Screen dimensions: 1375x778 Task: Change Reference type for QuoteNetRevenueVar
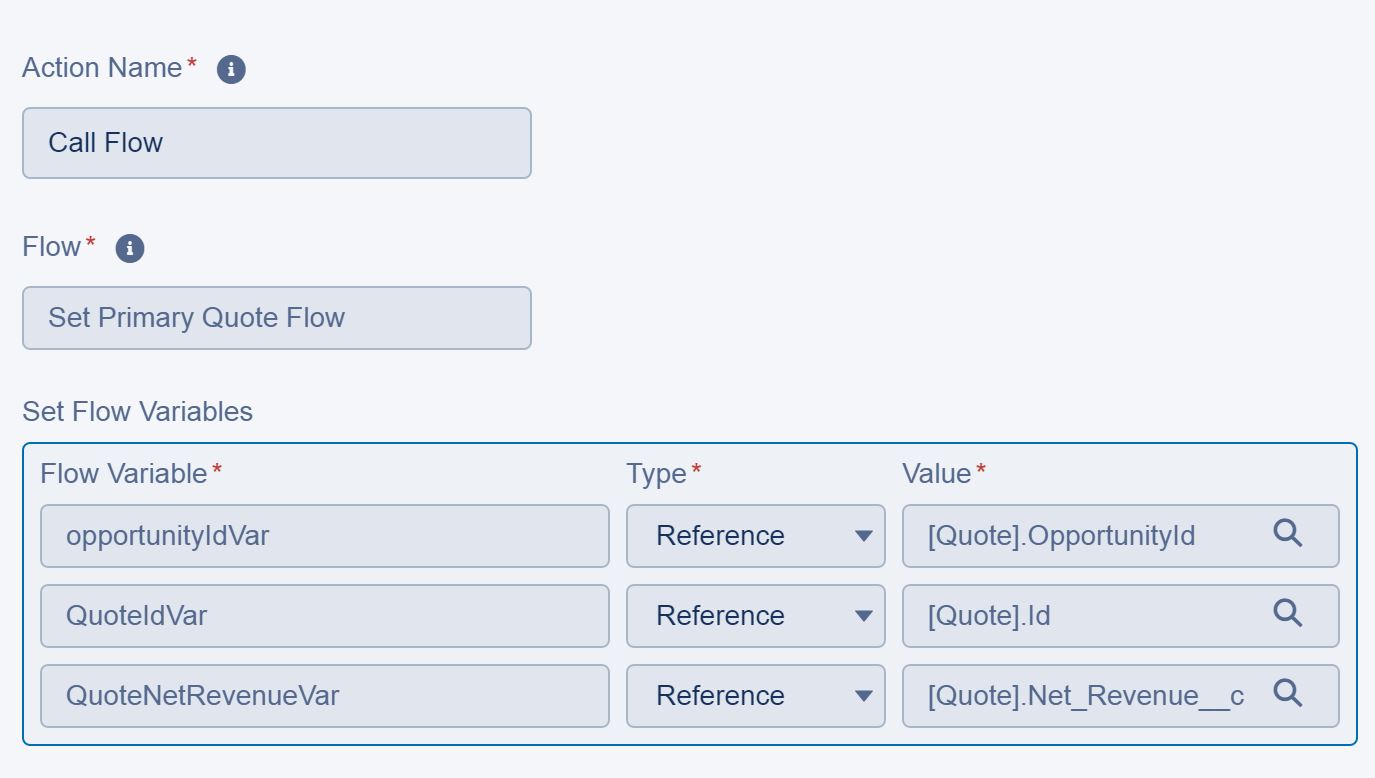coord(755,696)
